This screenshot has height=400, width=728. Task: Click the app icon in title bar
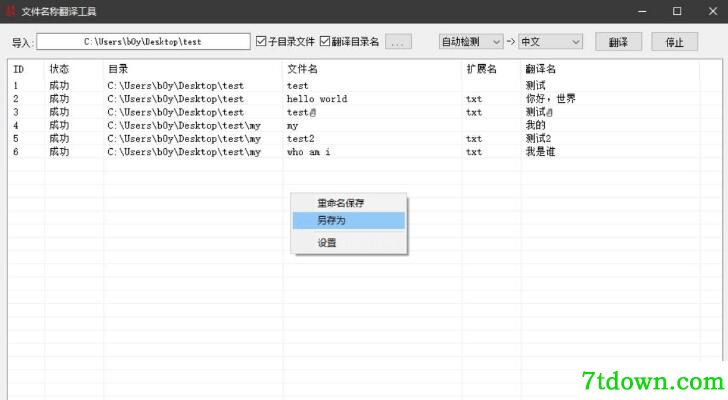[10, 11]
